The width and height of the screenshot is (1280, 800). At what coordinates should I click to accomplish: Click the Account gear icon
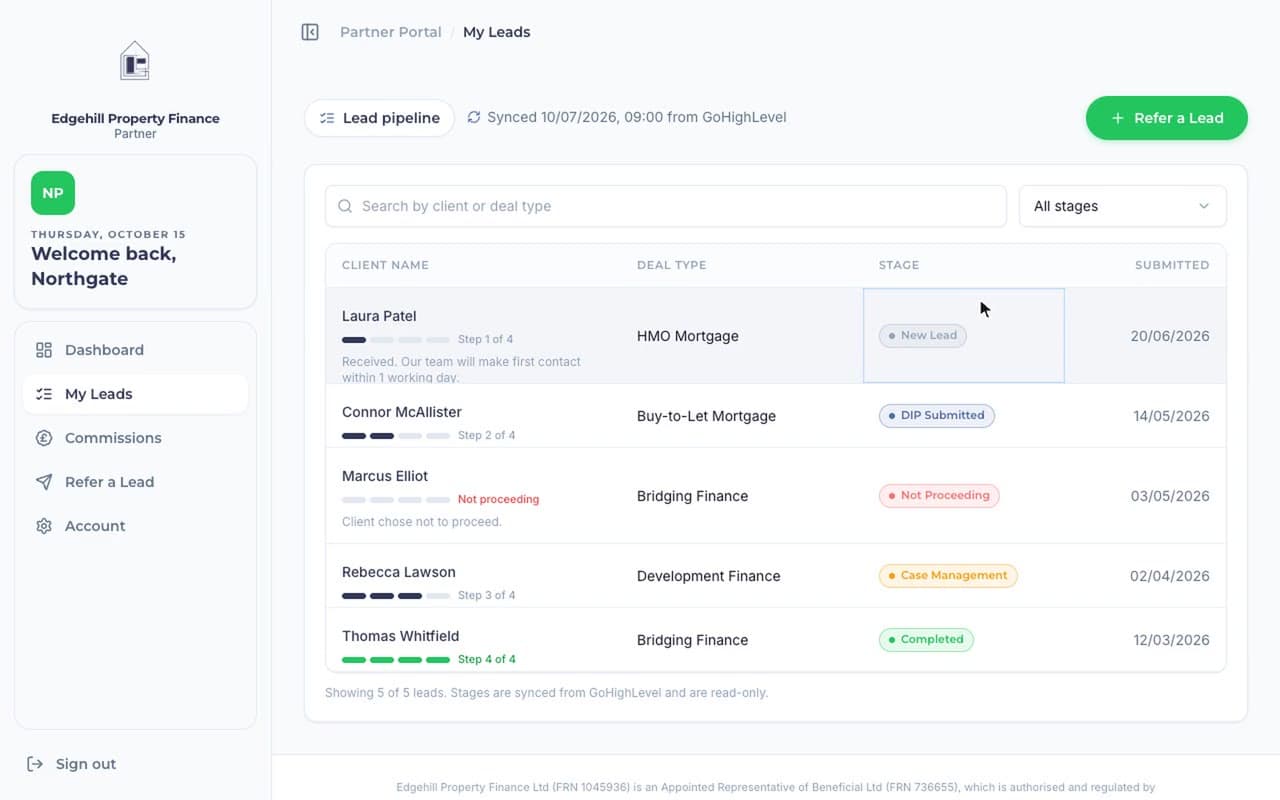coord(44,526)
